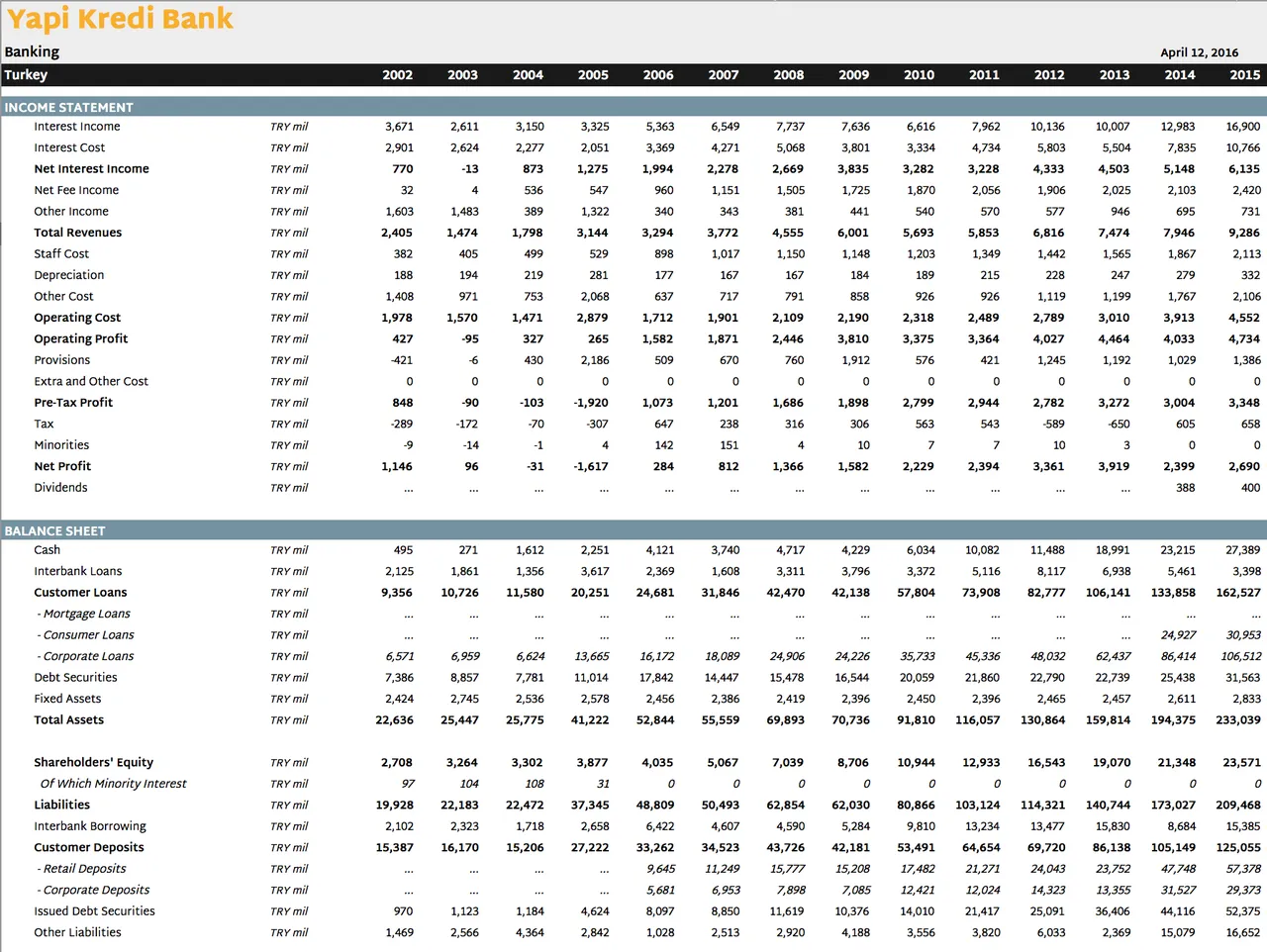Click the Net Fee Income row label

tap(76, 190)
